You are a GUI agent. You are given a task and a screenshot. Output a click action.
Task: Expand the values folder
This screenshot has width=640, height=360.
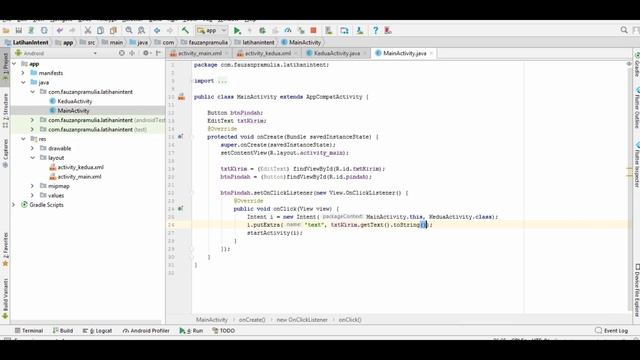click(32, 196)
